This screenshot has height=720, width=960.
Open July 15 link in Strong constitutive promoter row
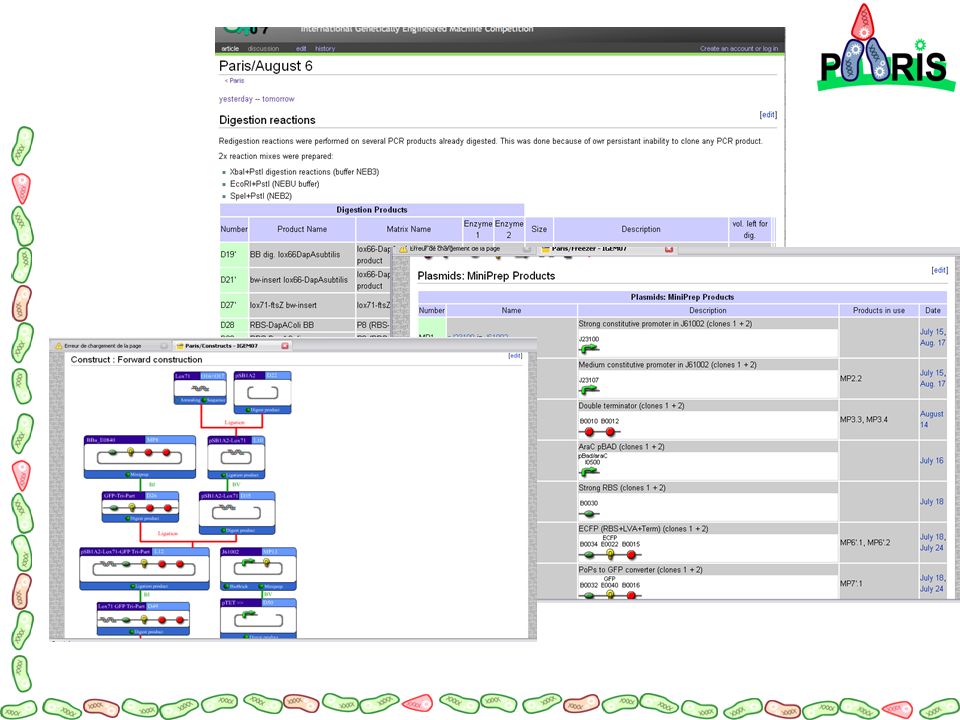pos(932,332)
